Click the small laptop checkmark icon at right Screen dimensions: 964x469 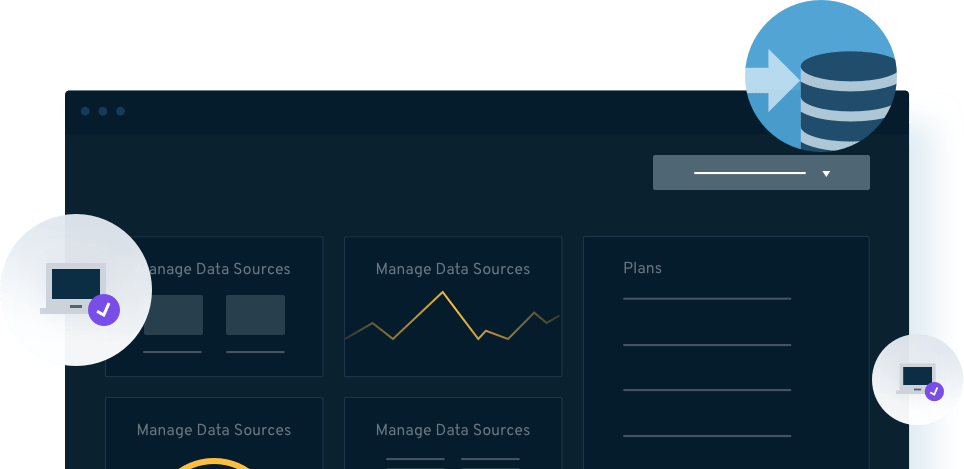[919, 382]
